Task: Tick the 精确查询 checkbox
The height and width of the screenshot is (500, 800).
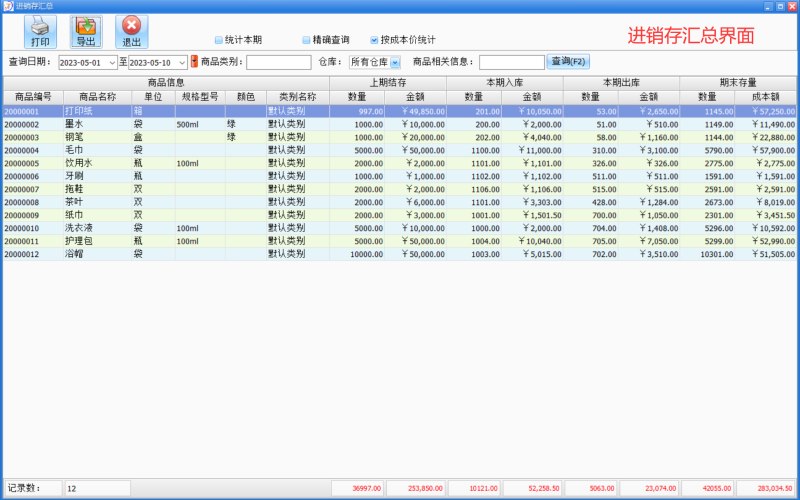Action: tap(306, 40)
